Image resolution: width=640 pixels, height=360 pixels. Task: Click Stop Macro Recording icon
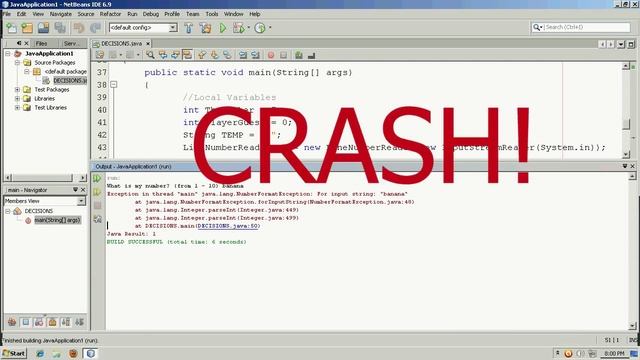[x=283, y=55]
